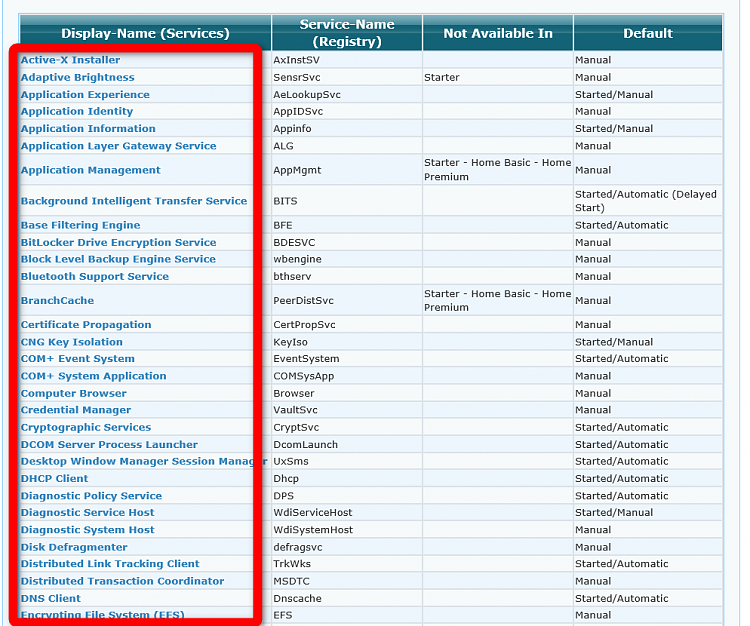The height and width of the screenshot is (626, 750).
Task: Click the bthserv cell
Action: (347, 276)
